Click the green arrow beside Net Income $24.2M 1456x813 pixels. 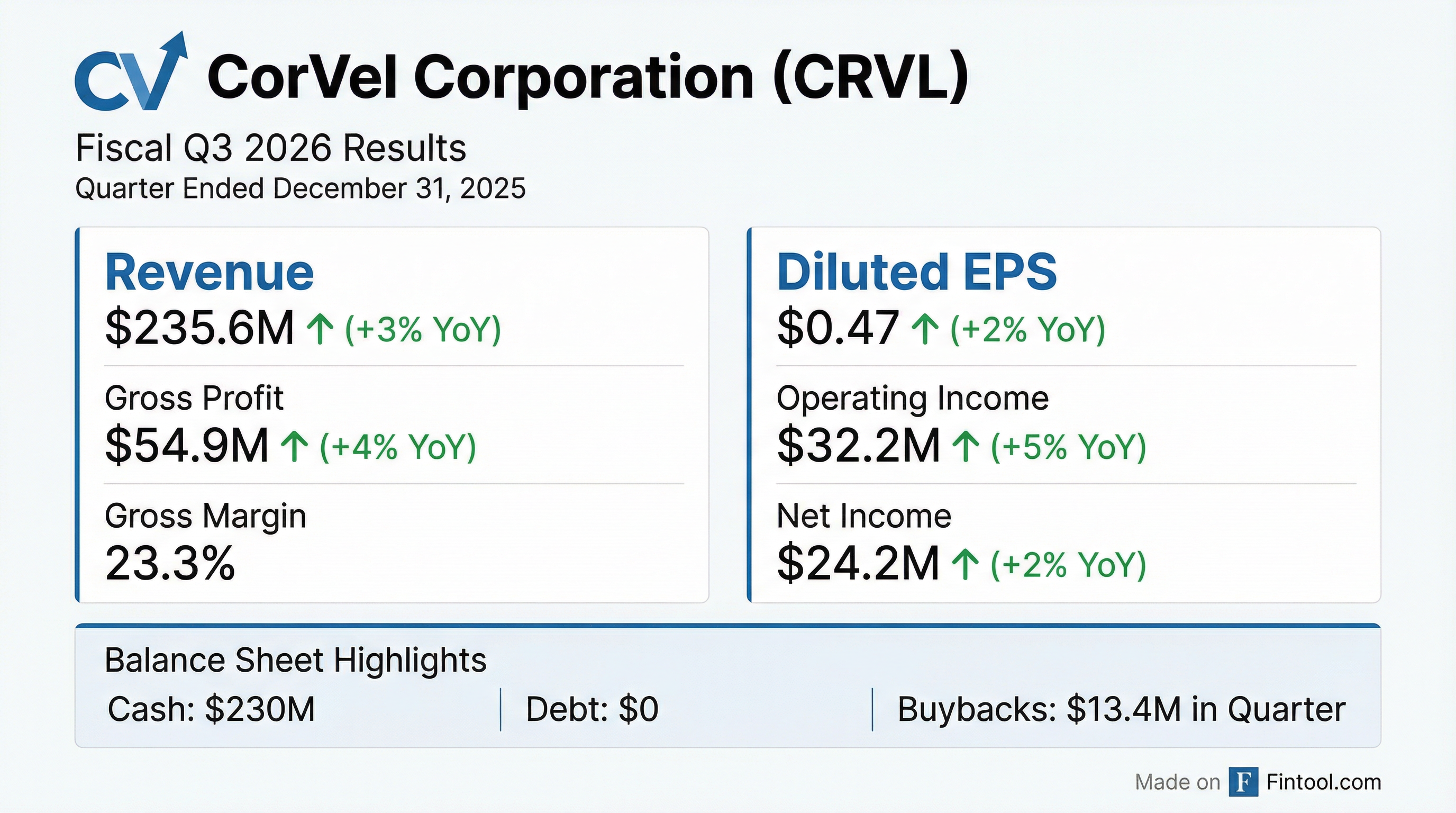[966, 565]
